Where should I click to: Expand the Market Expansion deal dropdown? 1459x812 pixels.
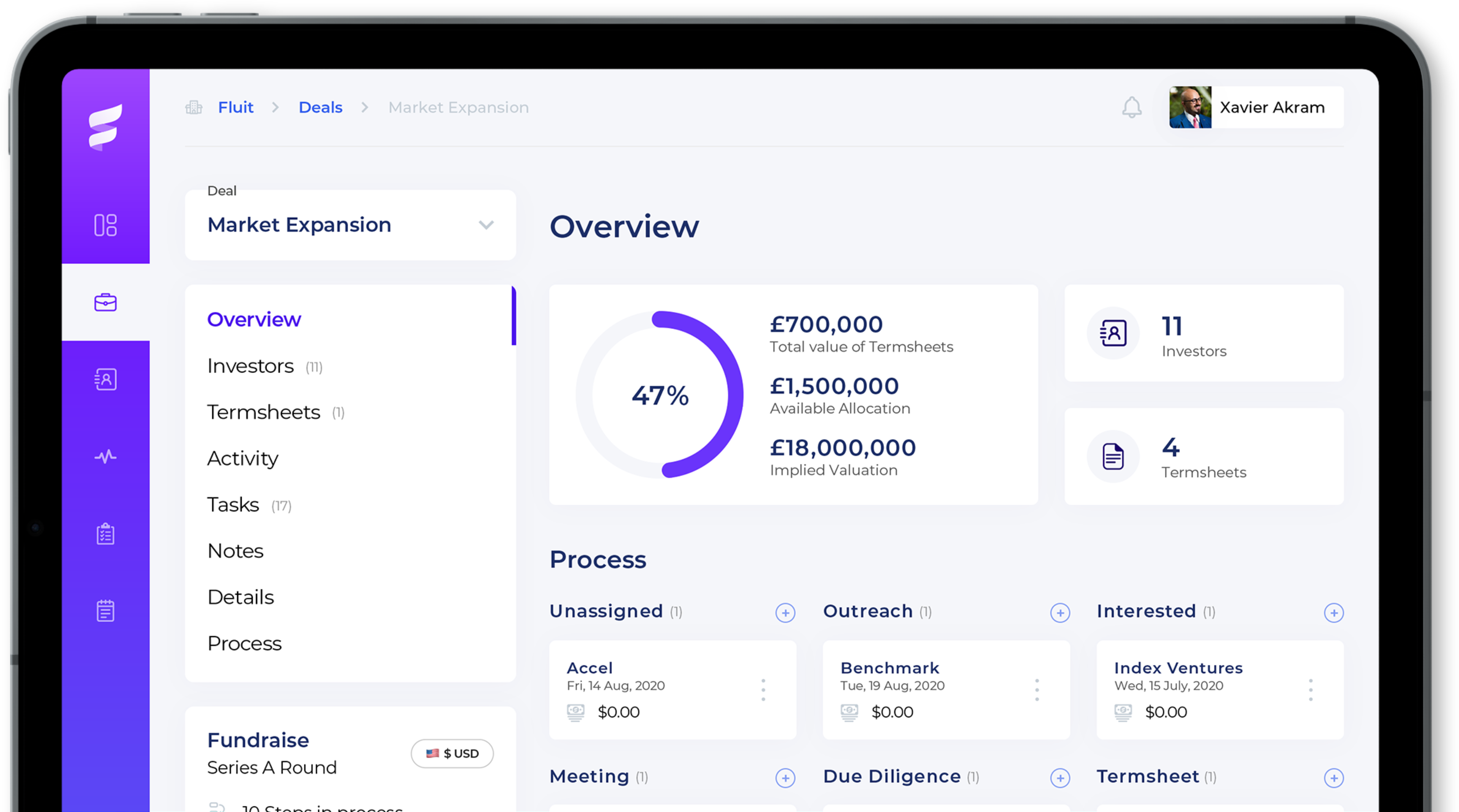(485, 225)
